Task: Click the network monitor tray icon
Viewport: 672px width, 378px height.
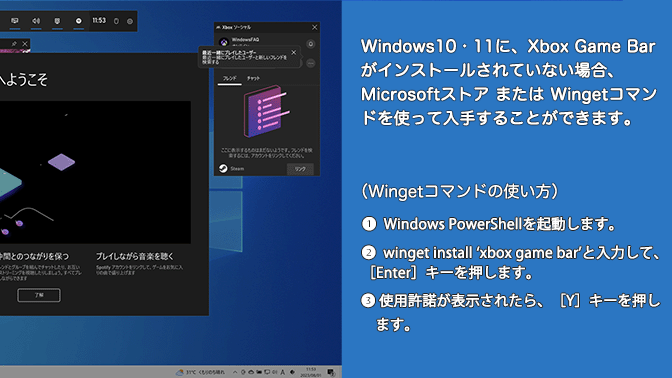Action: click(x=267, y=372)
